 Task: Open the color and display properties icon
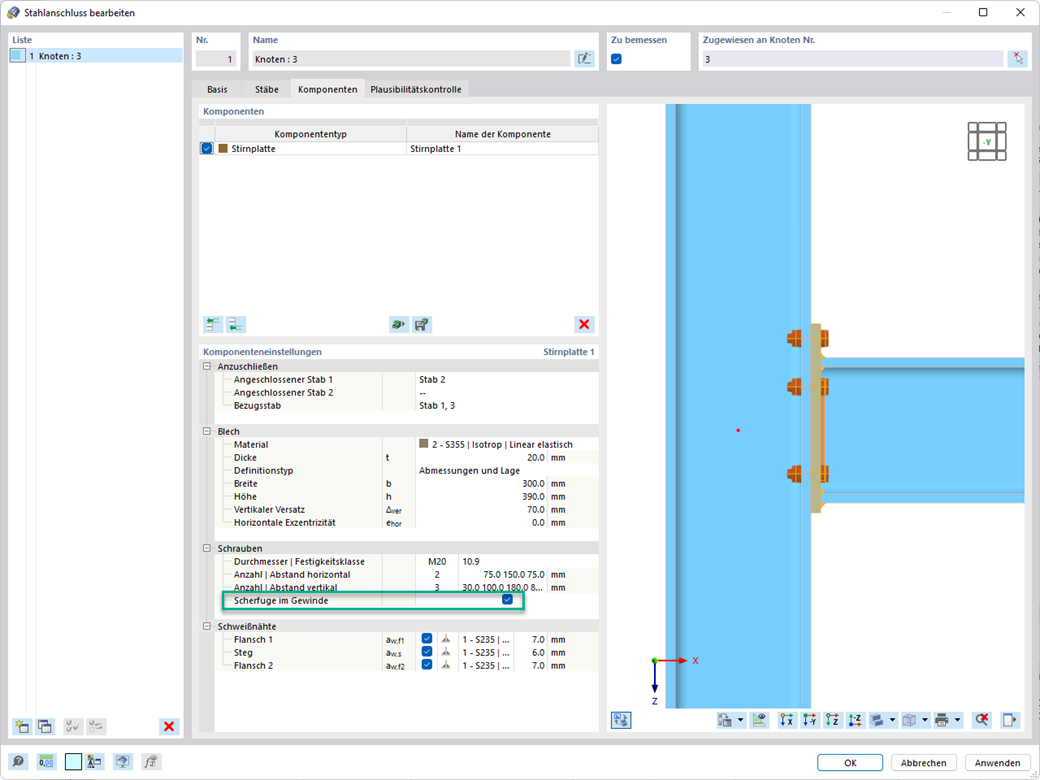point(95,761)
